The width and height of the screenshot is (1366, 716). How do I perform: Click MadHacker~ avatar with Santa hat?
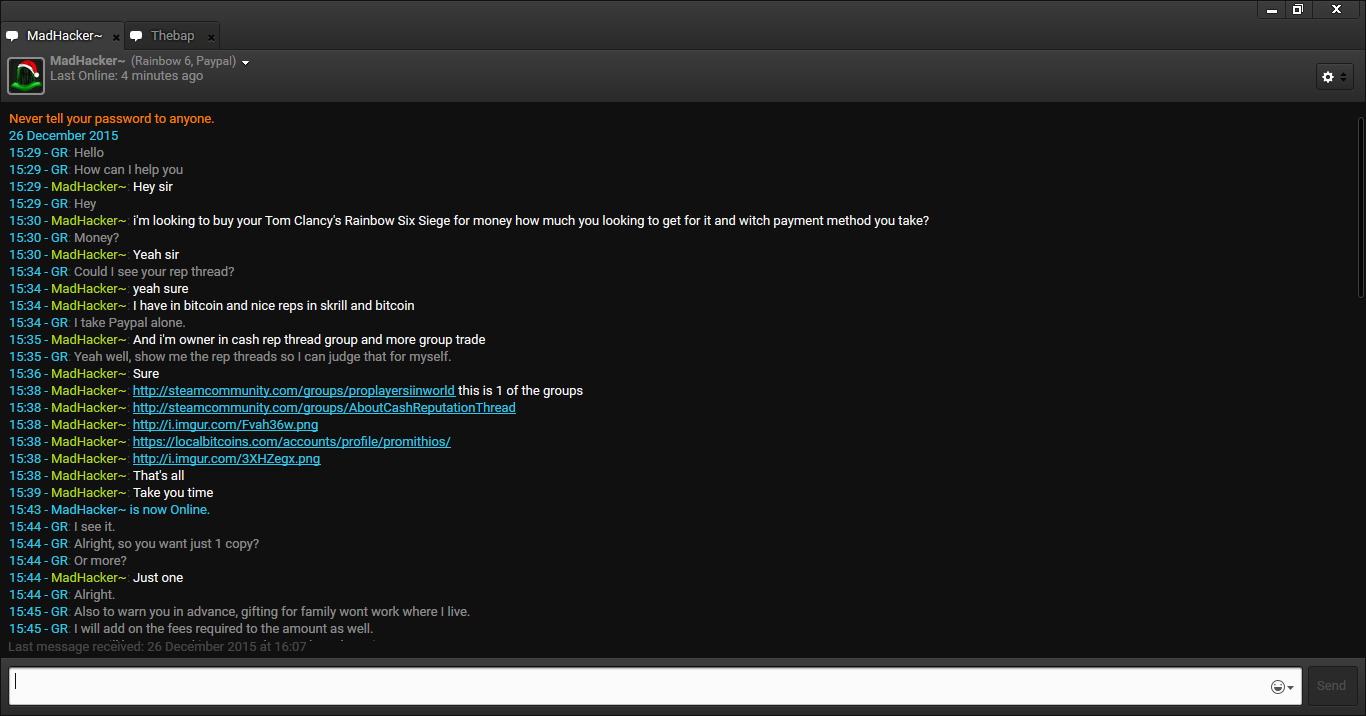26,76
